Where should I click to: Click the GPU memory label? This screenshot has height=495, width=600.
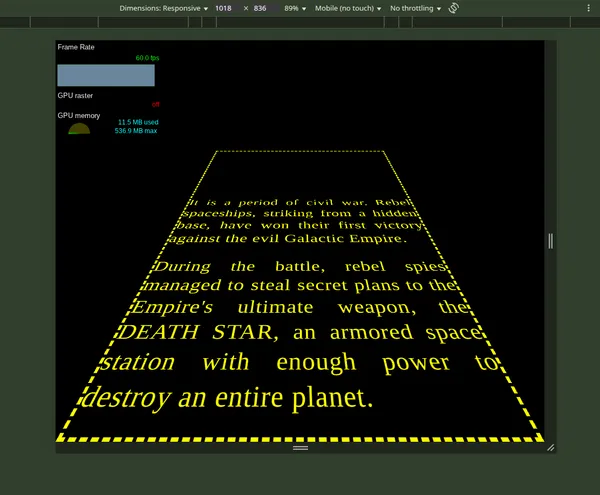(79, 116)
